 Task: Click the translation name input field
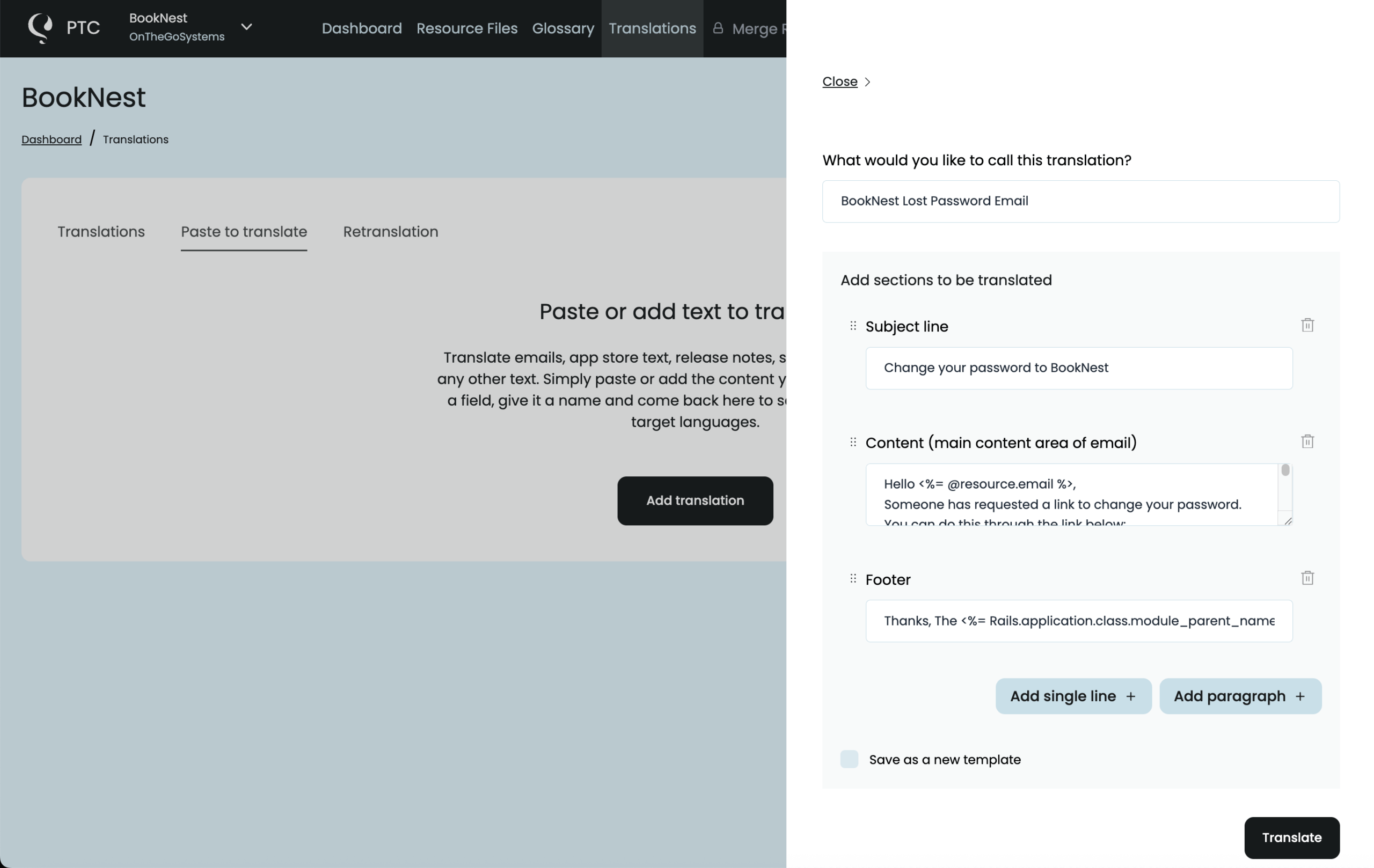[x=1080, y=201]
